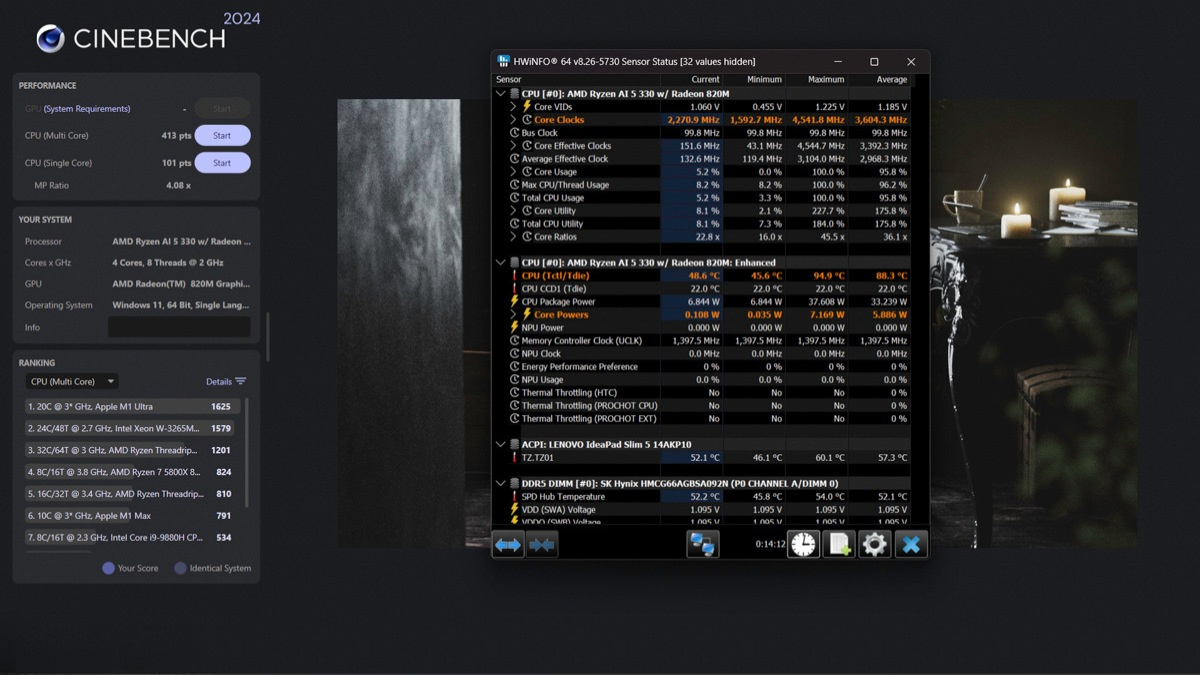
Task: Click clock icon beside Total CPU Usage
Action: tap(515, 198)
